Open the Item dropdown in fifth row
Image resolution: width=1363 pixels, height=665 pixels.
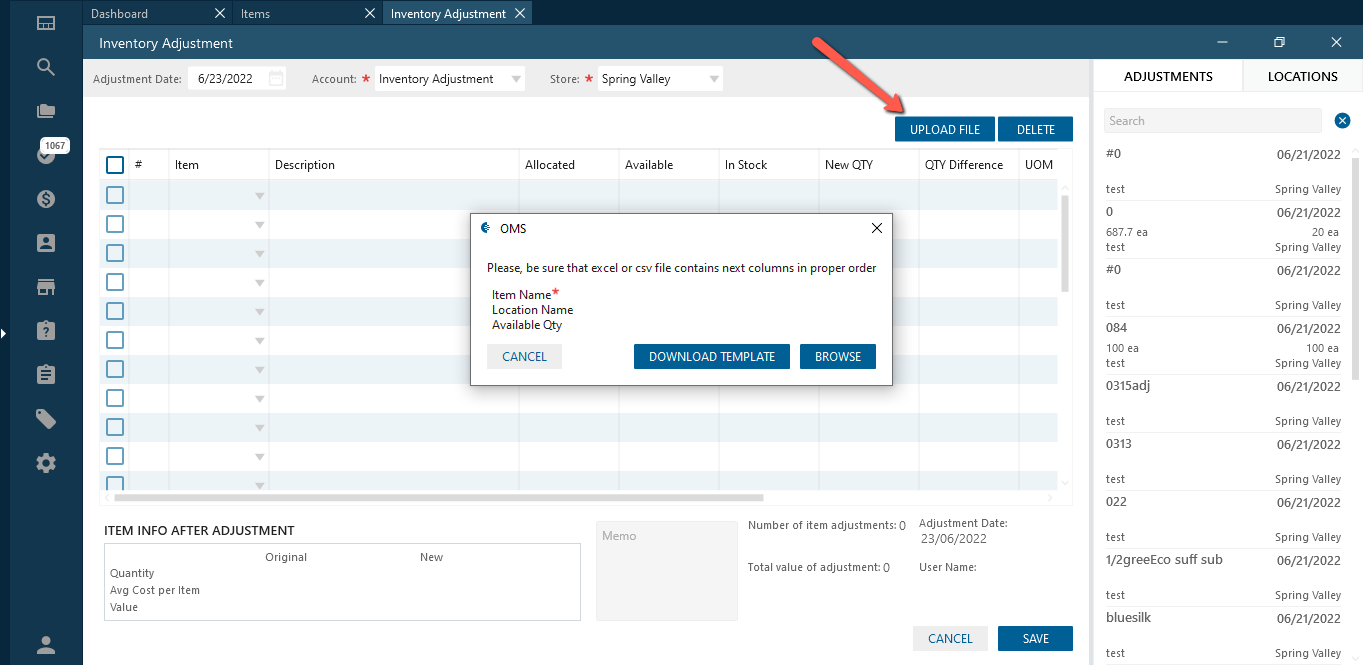click(x=259, y=312)
